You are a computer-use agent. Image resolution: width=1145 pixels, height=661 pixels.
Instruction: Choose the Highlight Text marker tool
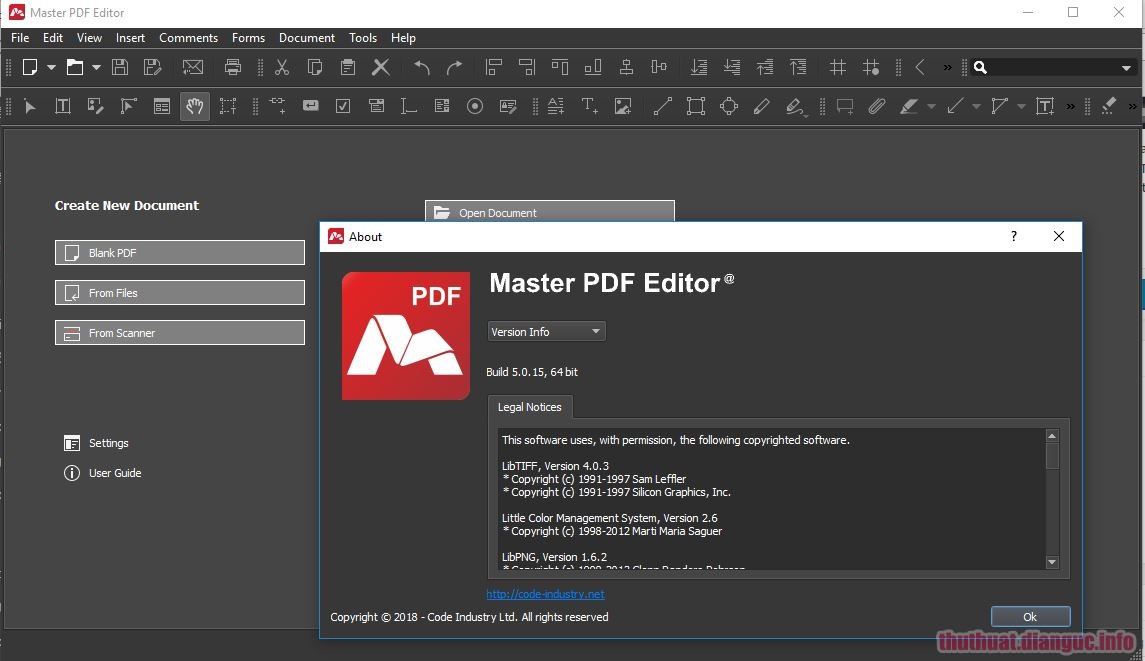point(908,107)
